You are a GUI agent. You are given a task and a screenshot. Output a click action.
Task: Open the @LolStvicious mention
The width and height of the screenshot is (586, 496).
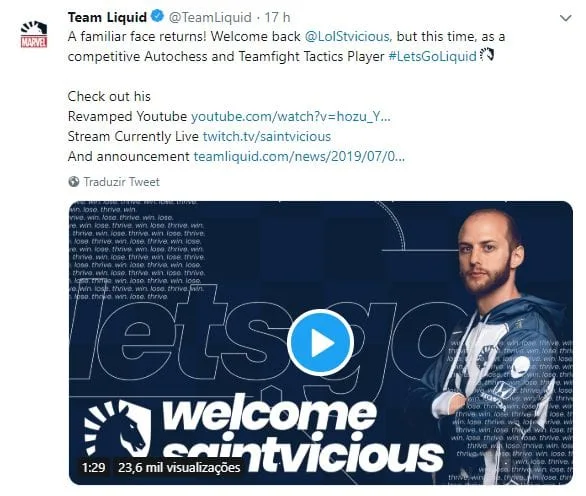click(x=348, y=37)
